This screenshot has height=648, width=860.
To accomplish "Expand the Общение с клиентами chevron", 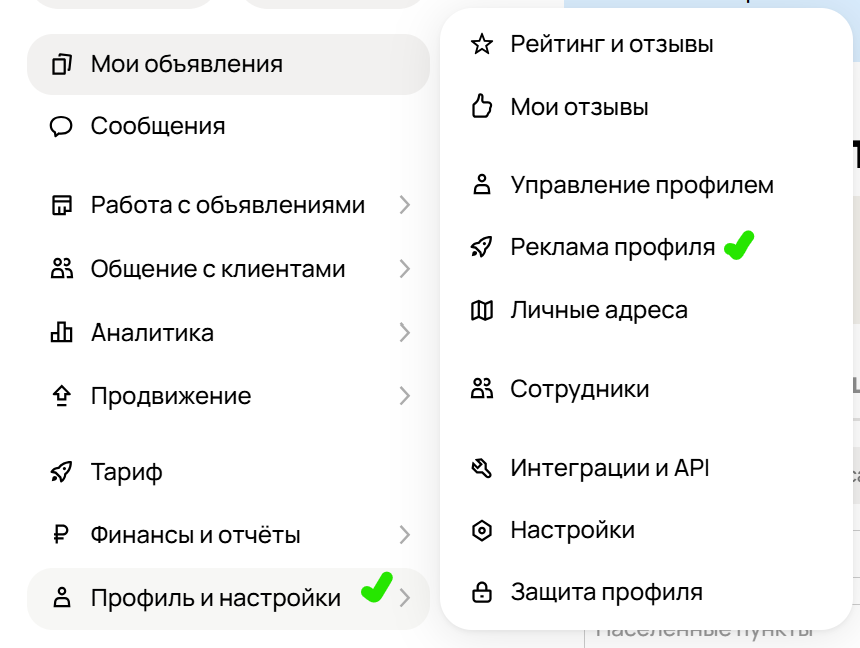I will [404, 269].
